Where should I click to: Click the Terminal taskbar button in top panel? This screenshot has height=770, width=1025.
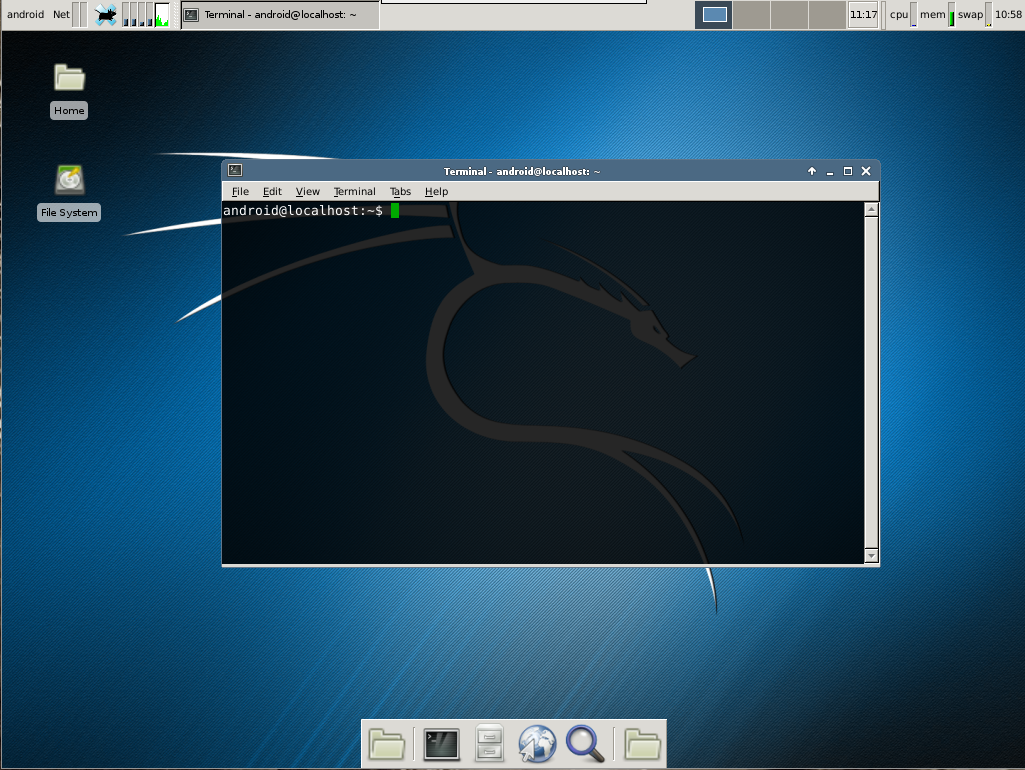coord(280,14)
